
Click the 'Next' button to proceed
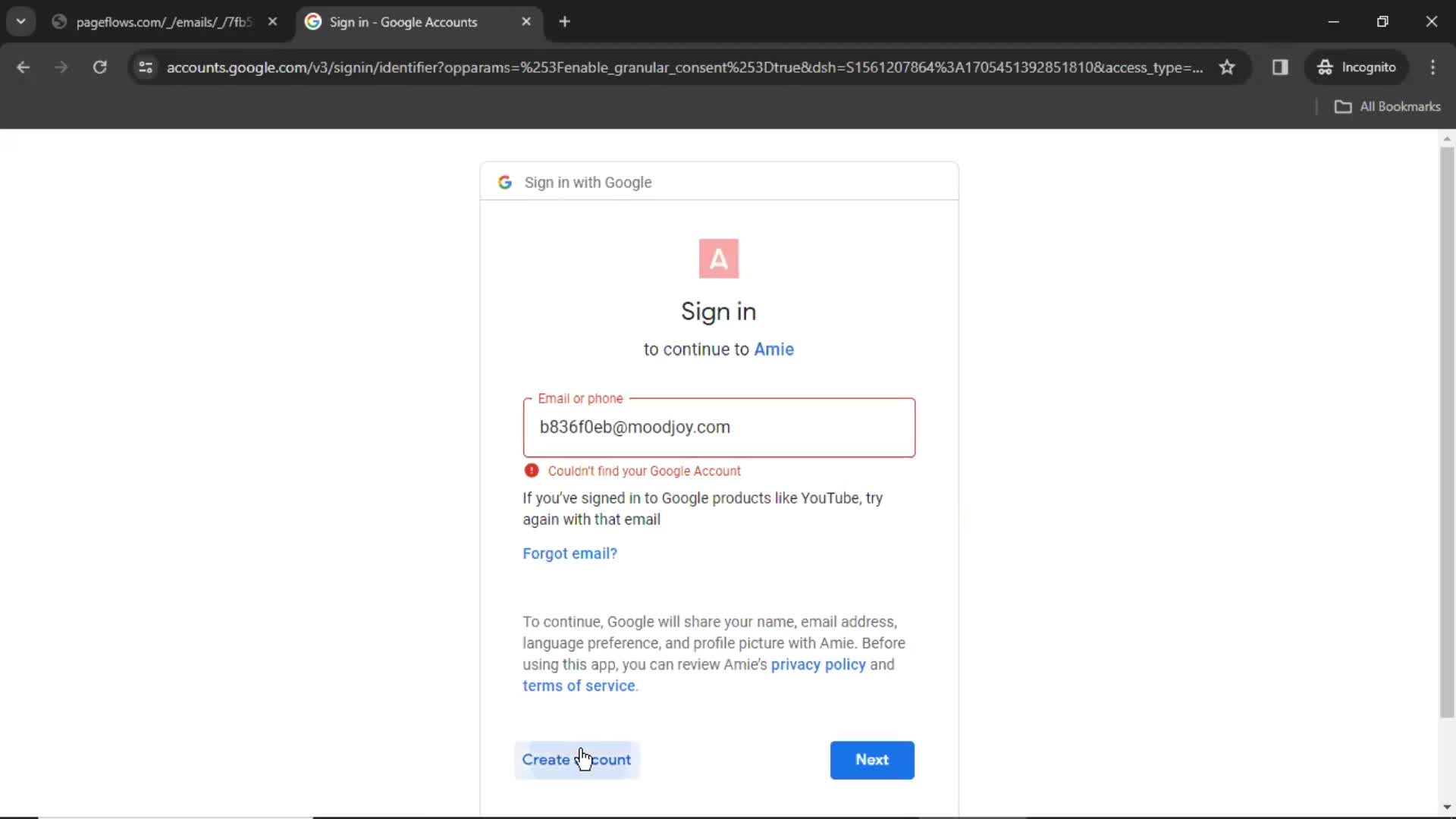pos(872,759)
